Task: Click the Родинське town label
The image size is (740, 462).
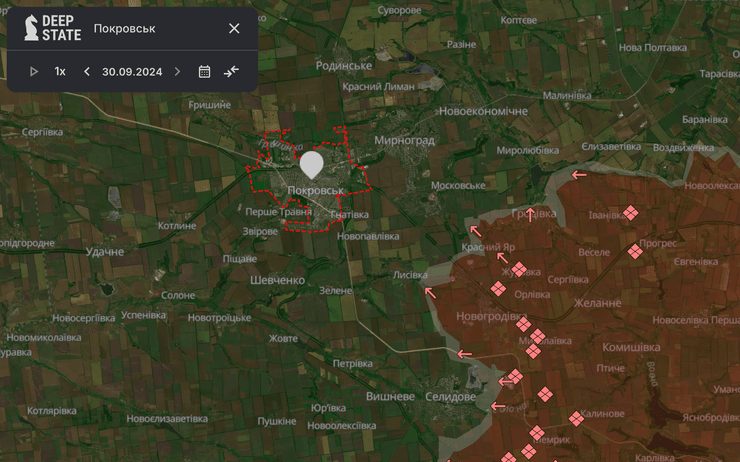Action: 343,65
